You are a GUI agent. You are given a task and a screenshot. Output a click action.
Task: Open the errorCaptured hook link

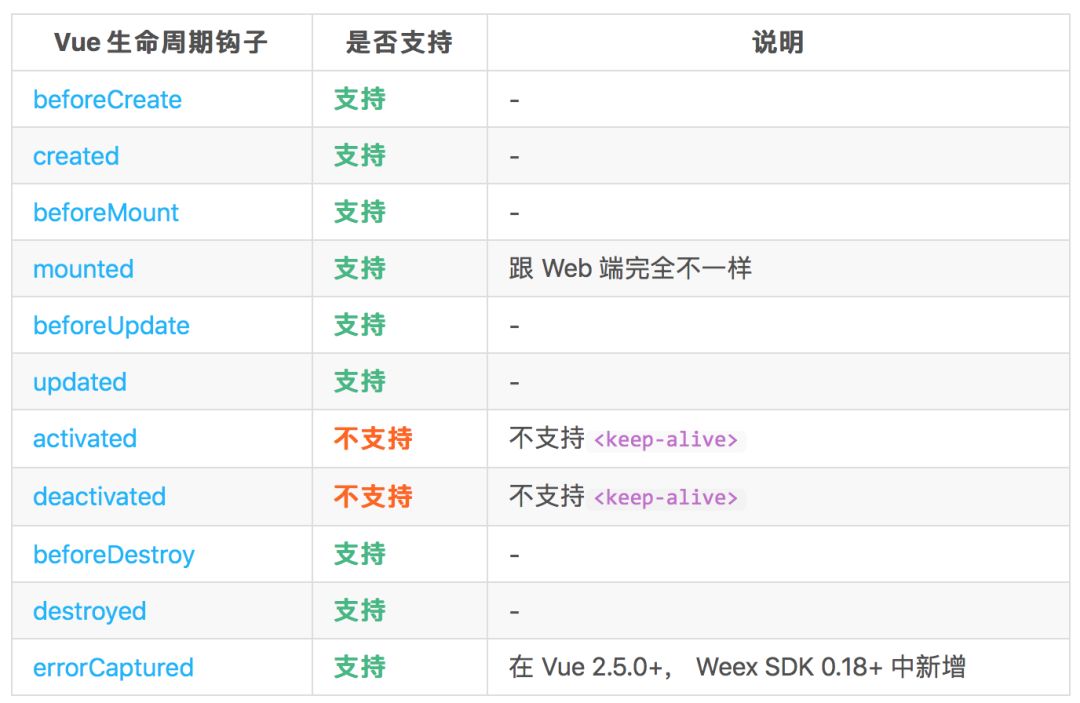(113, 668)
